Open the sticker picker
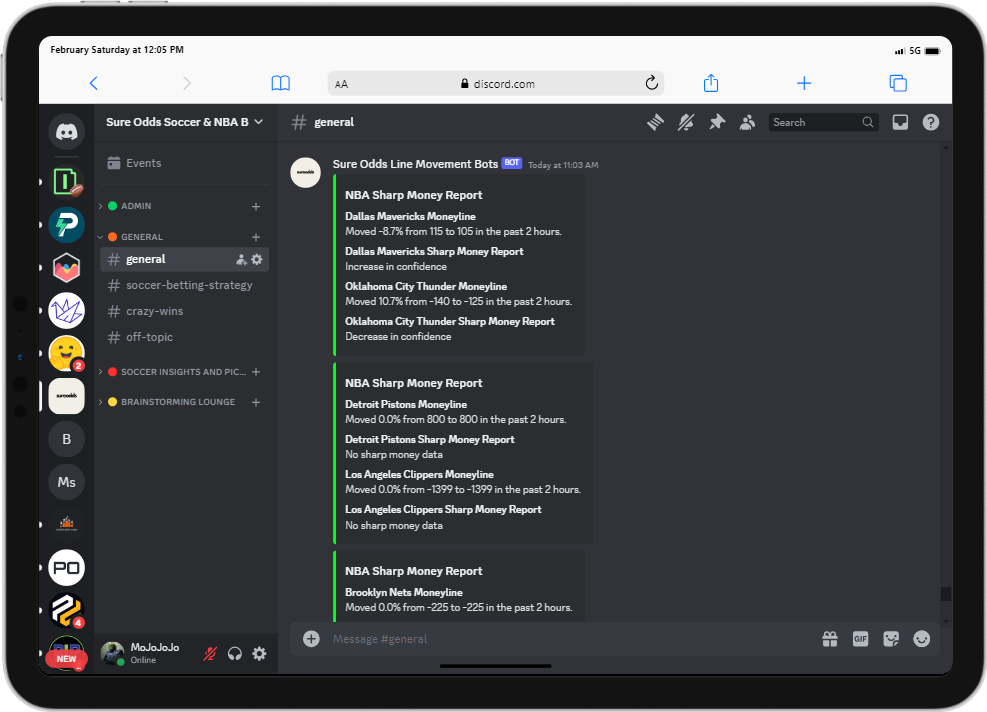987x712 pixels. pyautogui.click(x=891, y=639)
